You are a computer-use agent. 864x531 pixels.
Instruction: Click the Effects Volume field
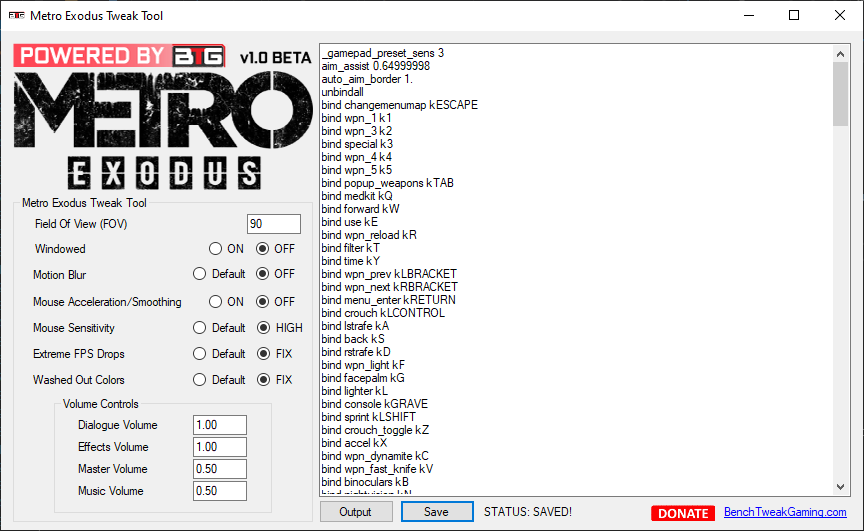(x=220, y=447)
